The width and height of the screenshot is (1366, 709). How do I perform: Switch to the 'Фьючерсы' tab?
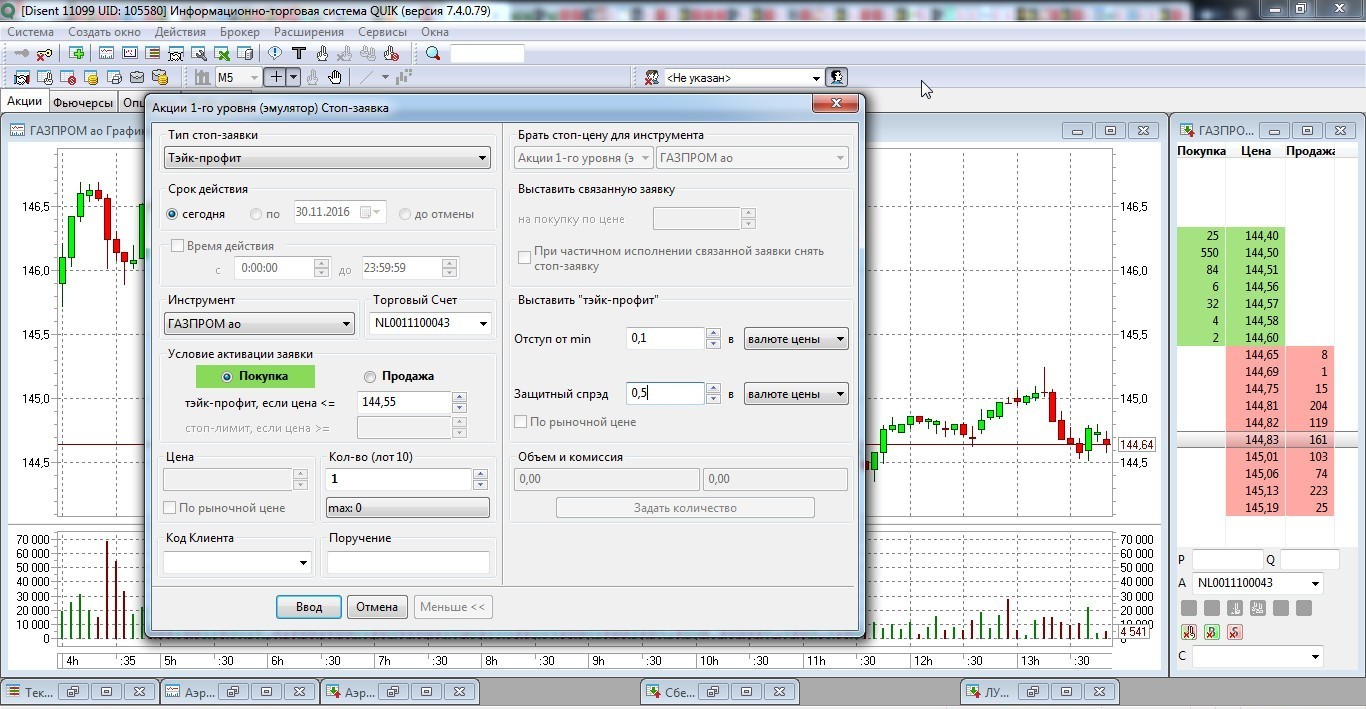click(x=83, y=103)
